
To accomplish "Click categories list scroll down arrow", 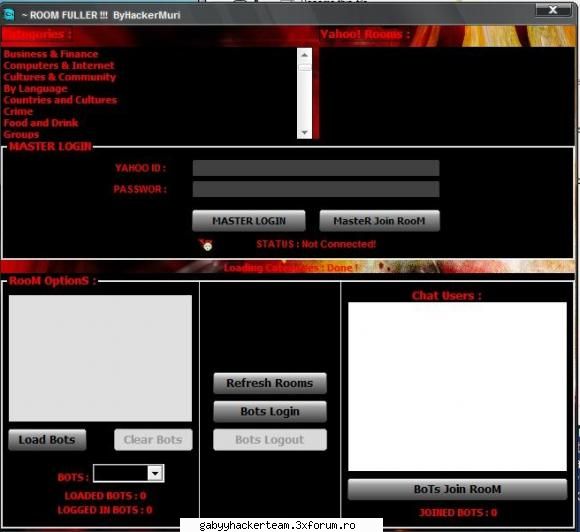I will click(304, 132).
